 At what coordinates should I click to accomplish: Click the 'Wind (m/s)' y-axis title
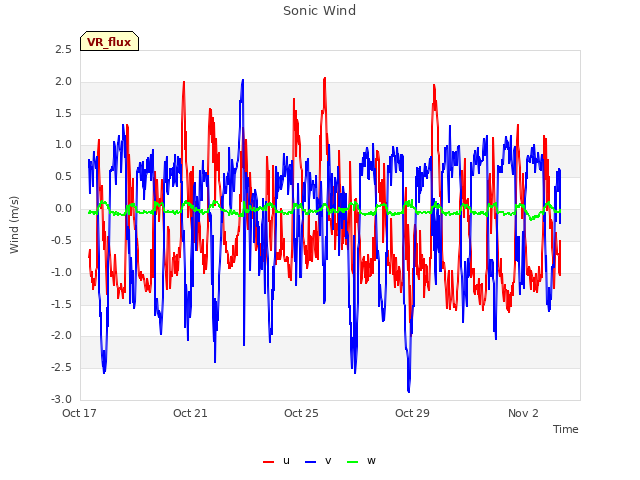coord(14,225)
